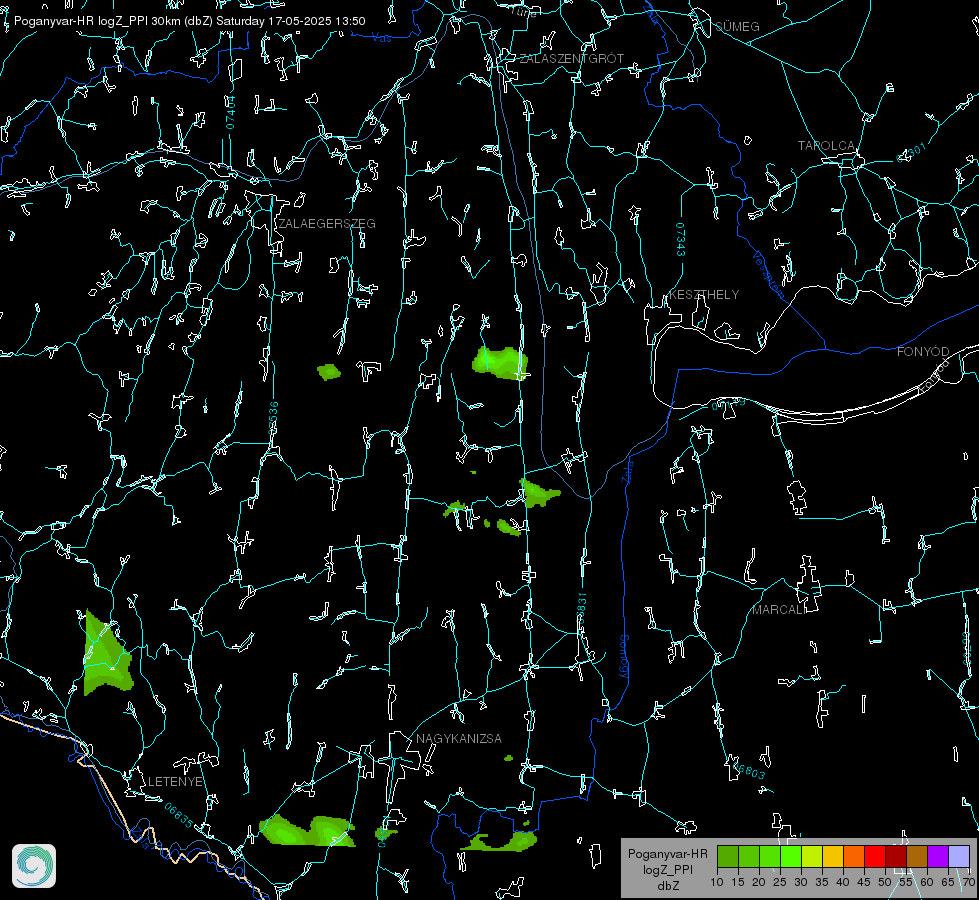Pick the yellow-green 30-35 dBZ swatch
The width and height of the screenshot is (979, 900).
pos(812,856)
